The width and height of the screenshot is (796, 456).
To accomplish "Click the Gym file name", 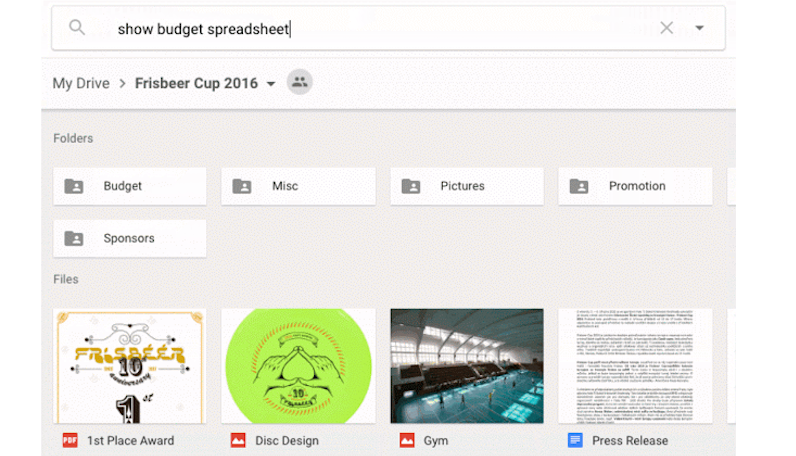I will tap(436, 441).
